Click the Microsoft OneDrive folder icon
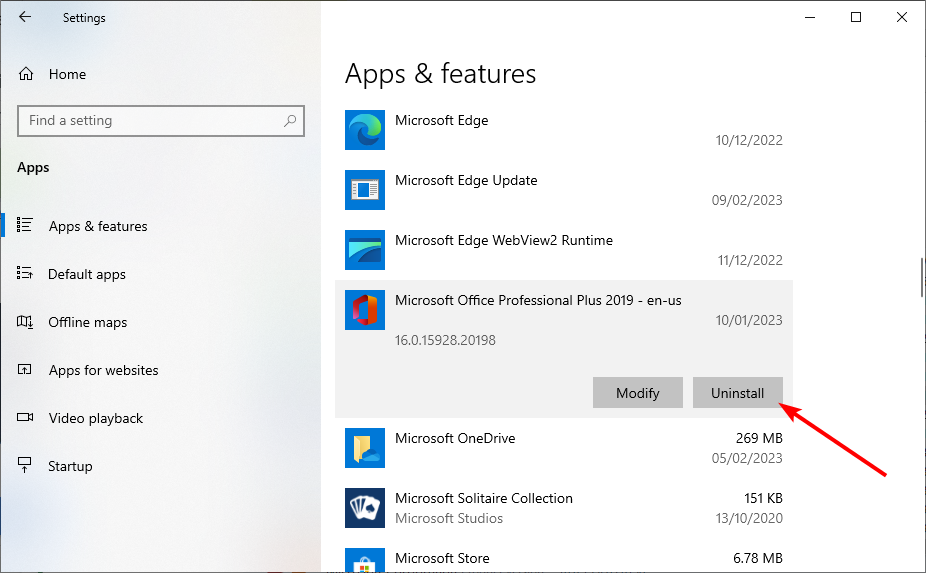Image resolution: width=926 pixels, height=573 pixels. tap(365, 448)
